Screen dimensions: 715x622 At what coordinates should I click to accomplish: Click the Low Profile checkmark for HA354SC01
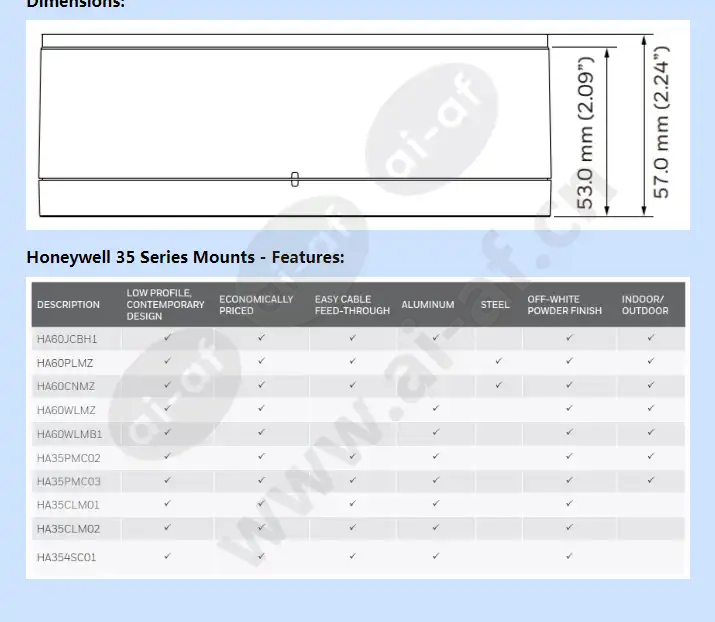point(167,556)
